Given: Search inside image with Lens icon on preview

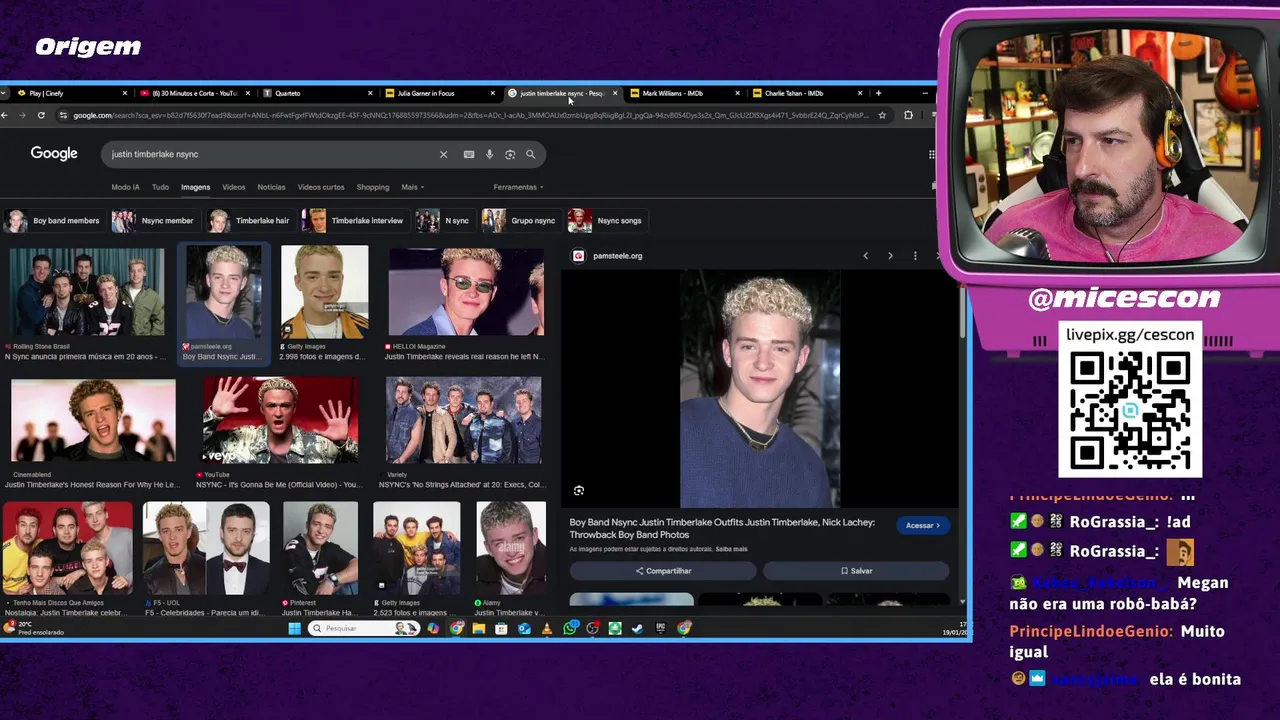Looking at the screenshot, I should (x=579, y=491).
